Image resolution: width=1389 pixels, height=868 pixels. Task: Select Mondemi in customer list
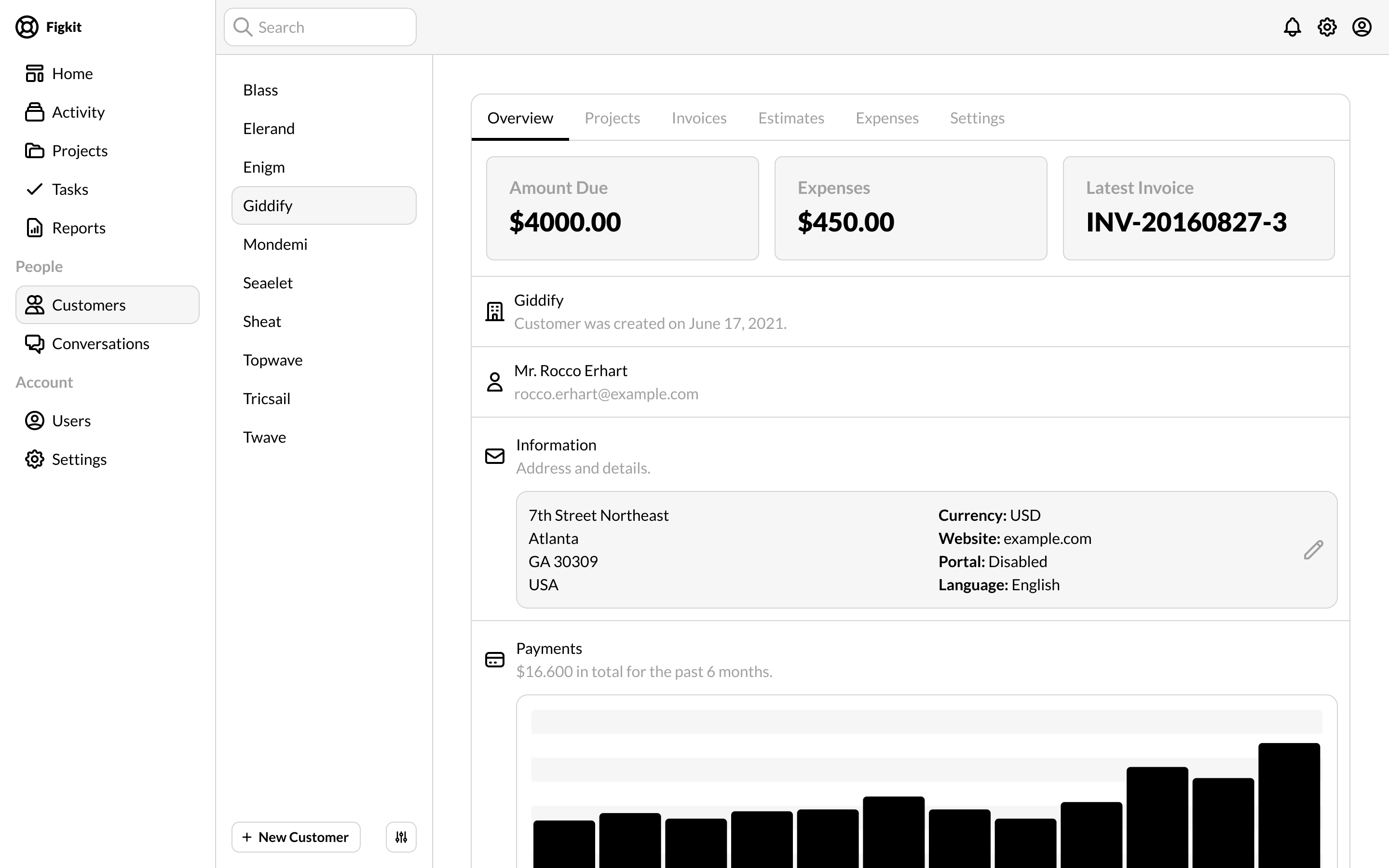click(275, 244)
